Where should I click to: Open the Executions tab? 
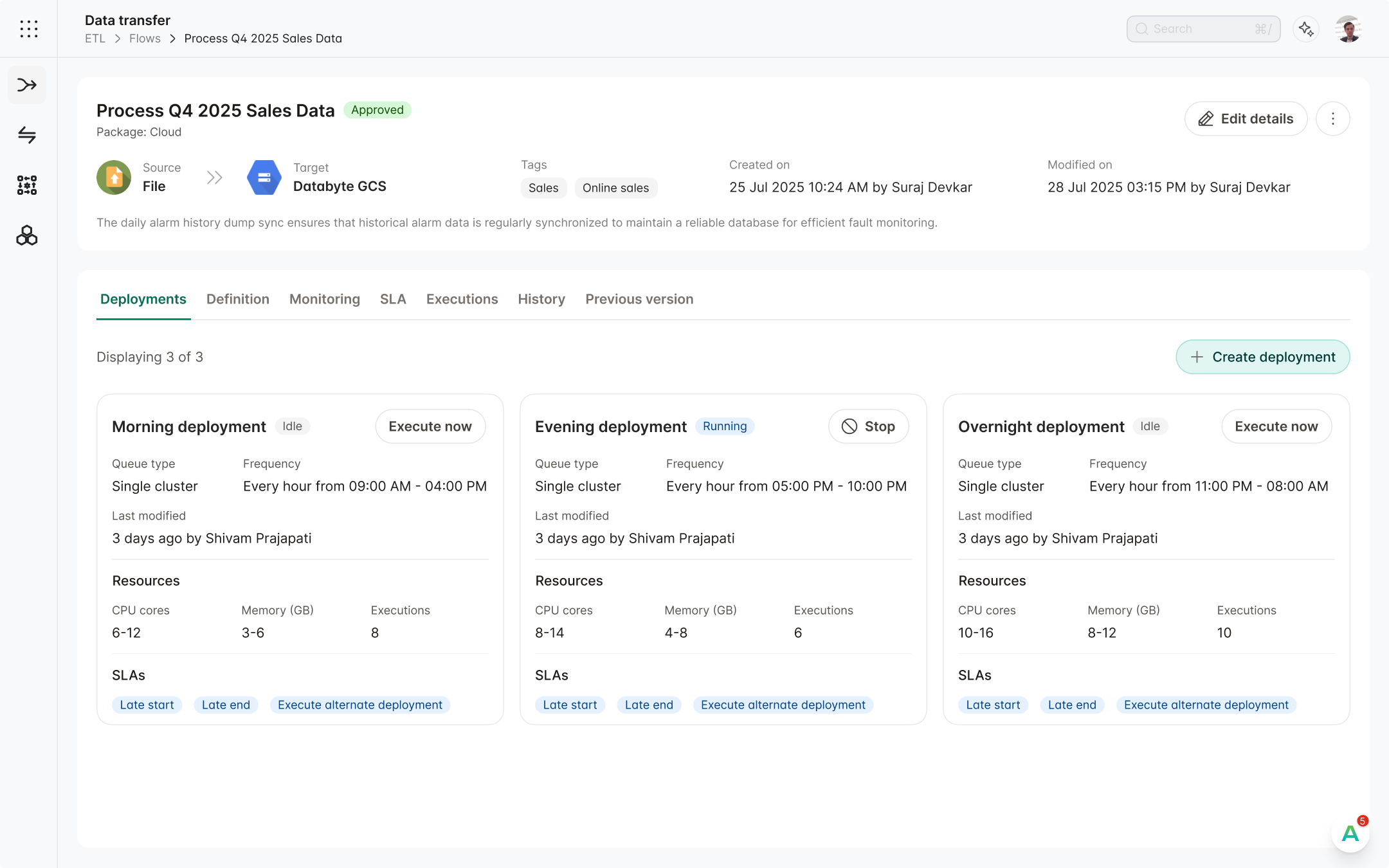[462, 299]
